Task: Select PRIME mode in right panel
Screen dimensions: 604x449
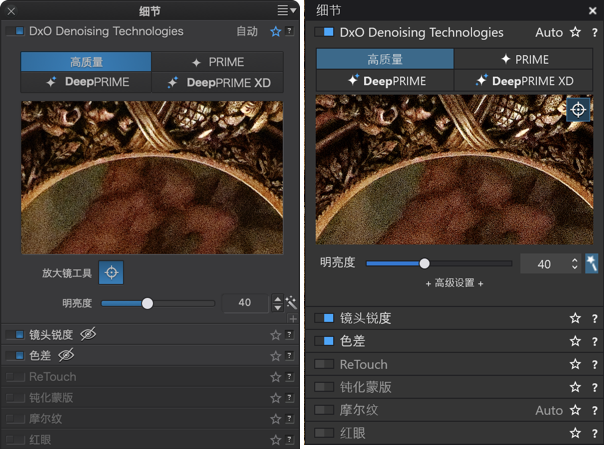Action: pos(523,59)
